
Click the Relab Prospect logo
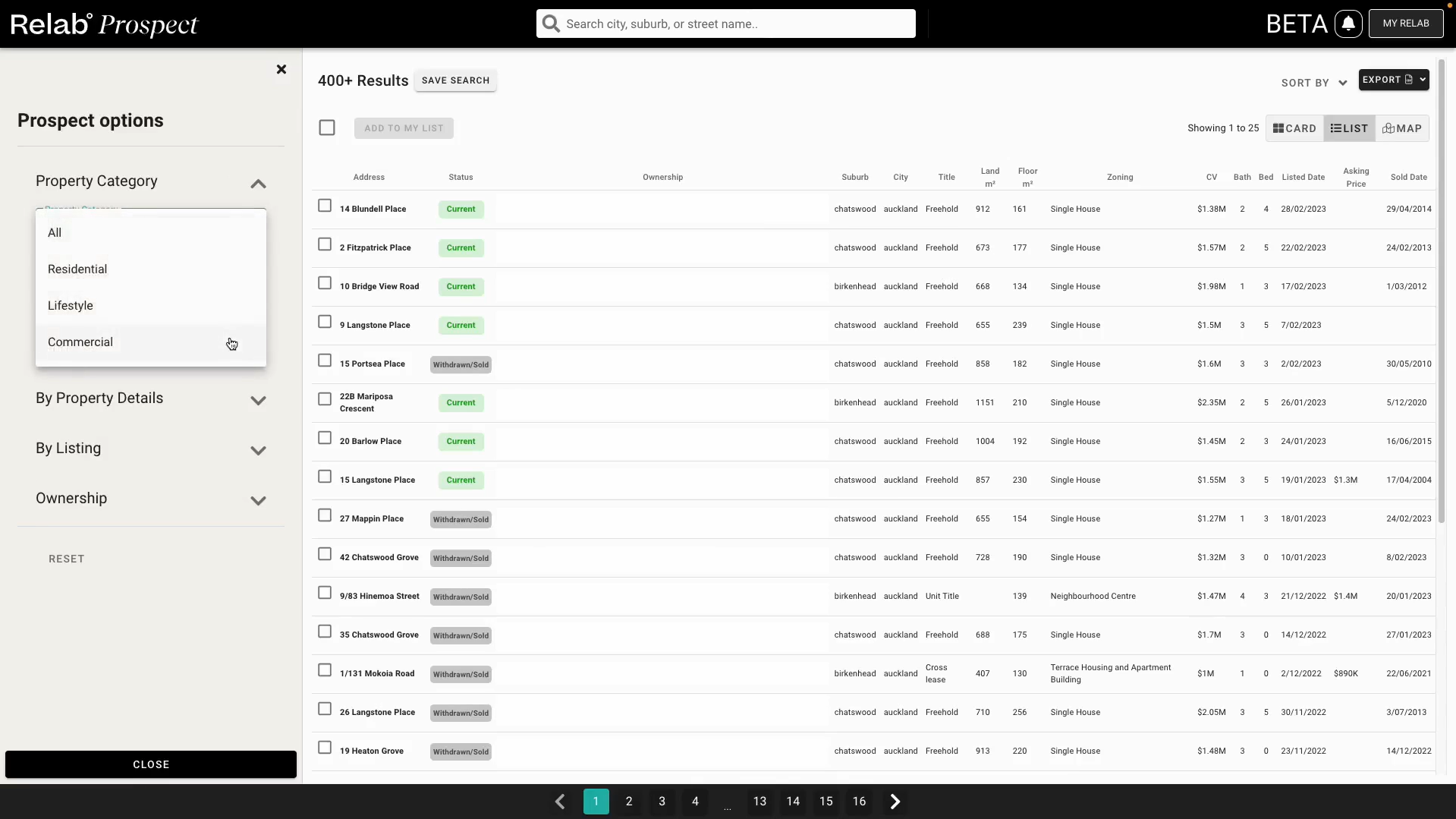(x=105, y=25)
